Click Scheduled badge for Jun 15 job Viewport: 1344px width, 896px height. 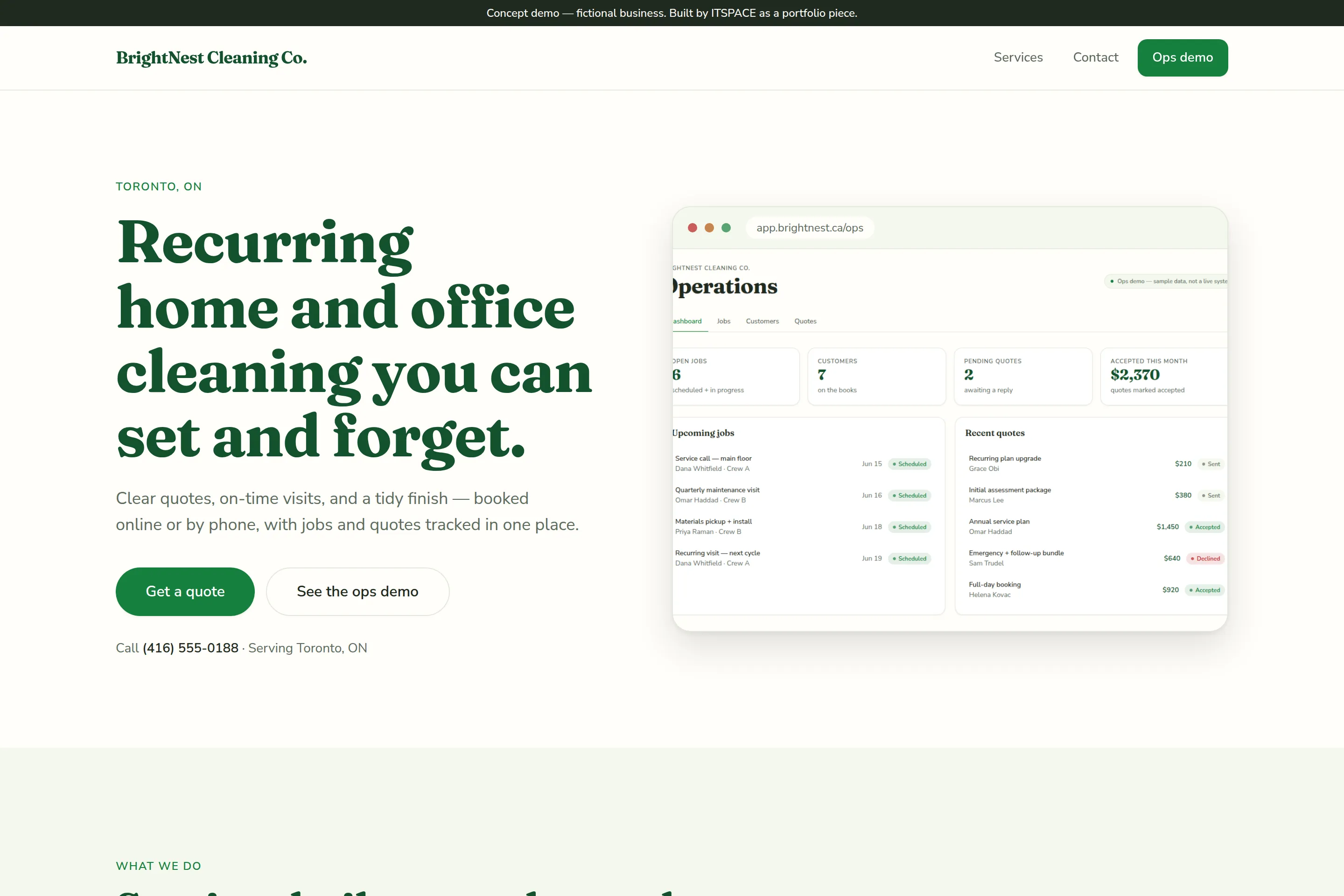click(910, 464)
